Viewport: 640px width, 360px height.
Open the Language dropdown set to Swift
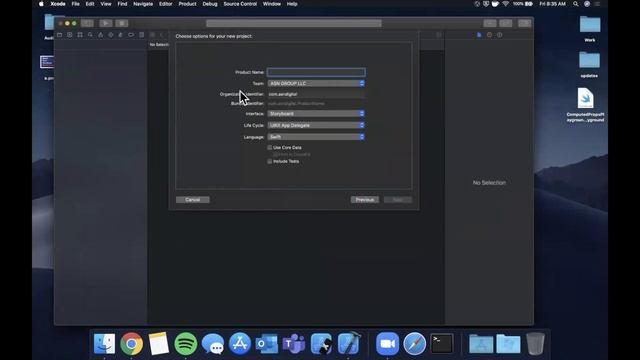316,137
